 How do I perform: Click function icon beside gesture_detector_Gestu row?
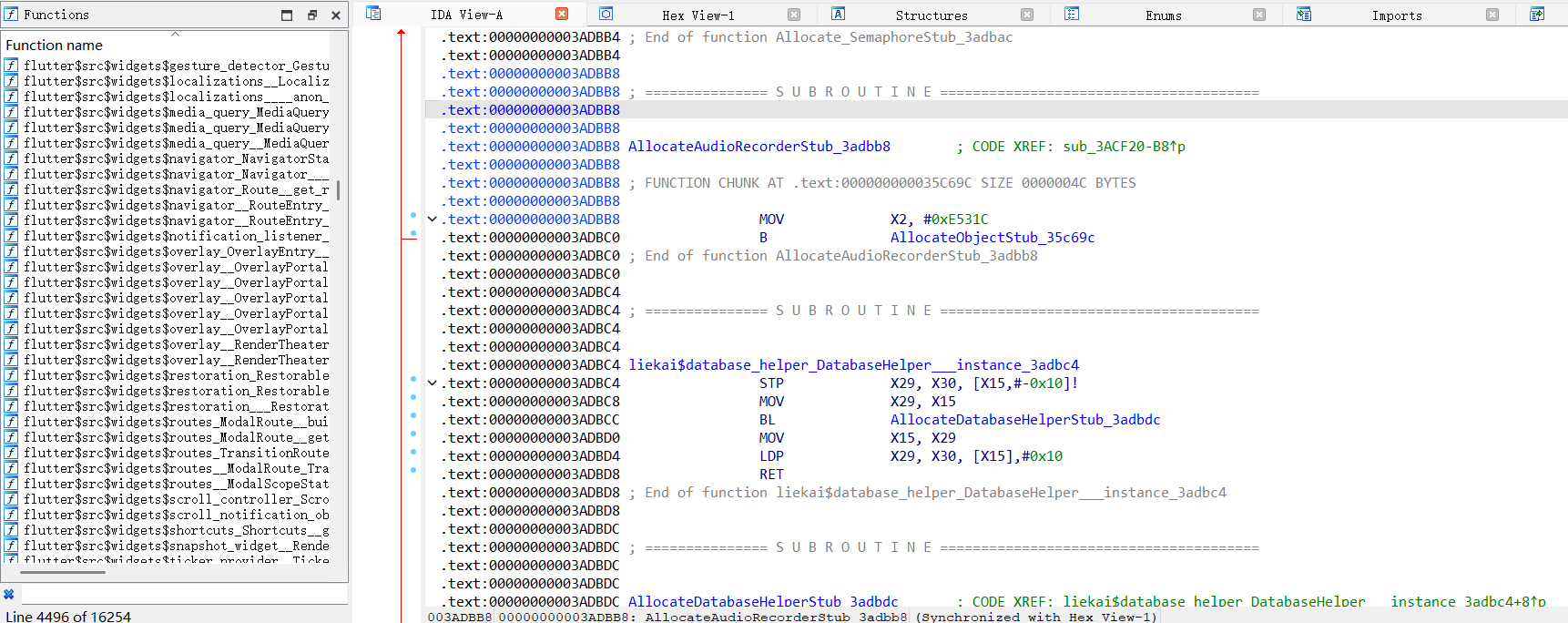pos(11,66)
